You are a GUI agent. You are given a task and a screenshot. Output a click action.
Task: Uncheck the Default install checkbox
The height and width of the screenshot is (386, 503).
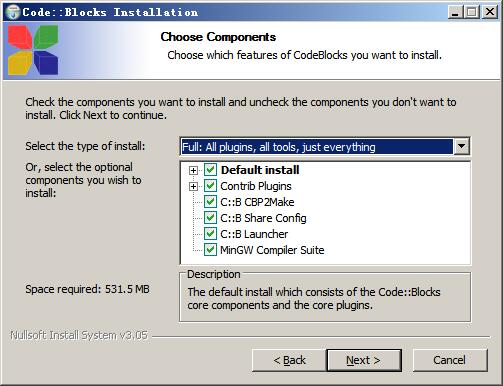[x=210, y=170]
